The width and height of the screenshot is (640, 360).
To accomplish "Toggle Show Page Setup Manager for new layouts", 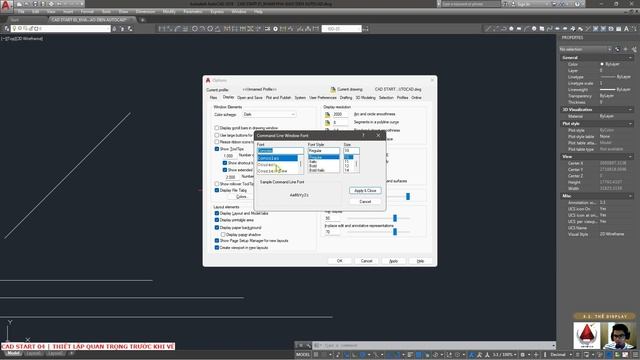I will [x=217, y=241].
